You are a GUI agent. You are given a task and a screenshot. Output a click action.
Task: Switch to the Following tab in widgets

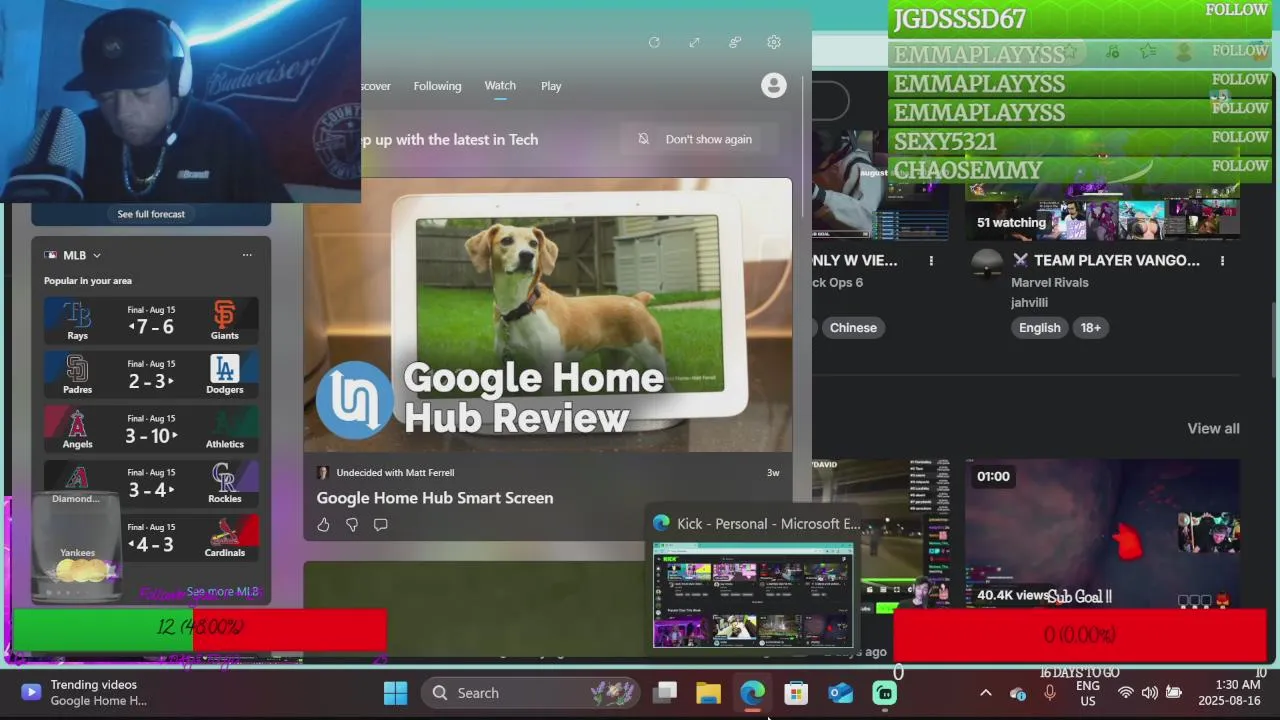pyautogui.click(x=437, y=86)
